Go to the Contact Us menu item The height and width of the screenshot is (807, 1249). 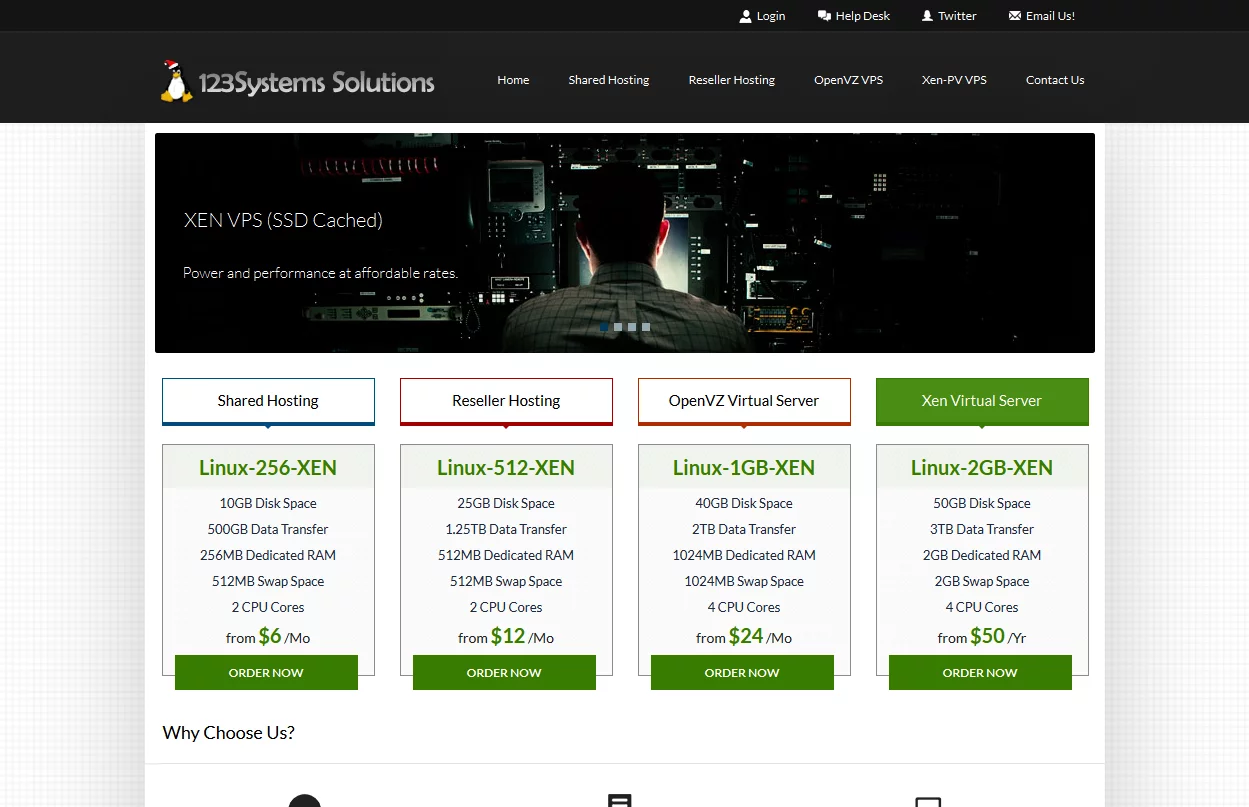(1055, 80)
